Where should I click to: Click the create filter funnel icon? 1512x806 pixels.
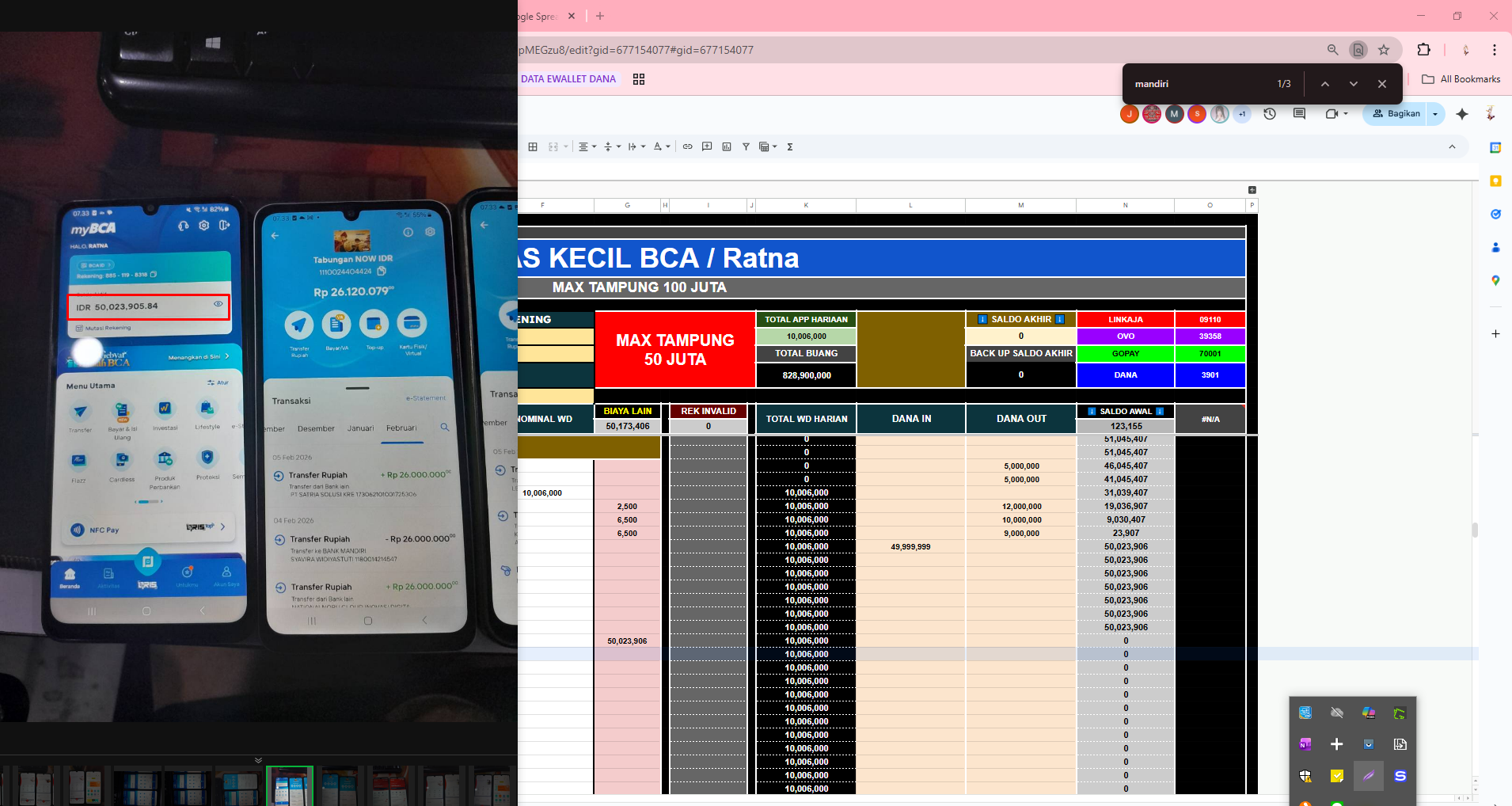[746, 146]
